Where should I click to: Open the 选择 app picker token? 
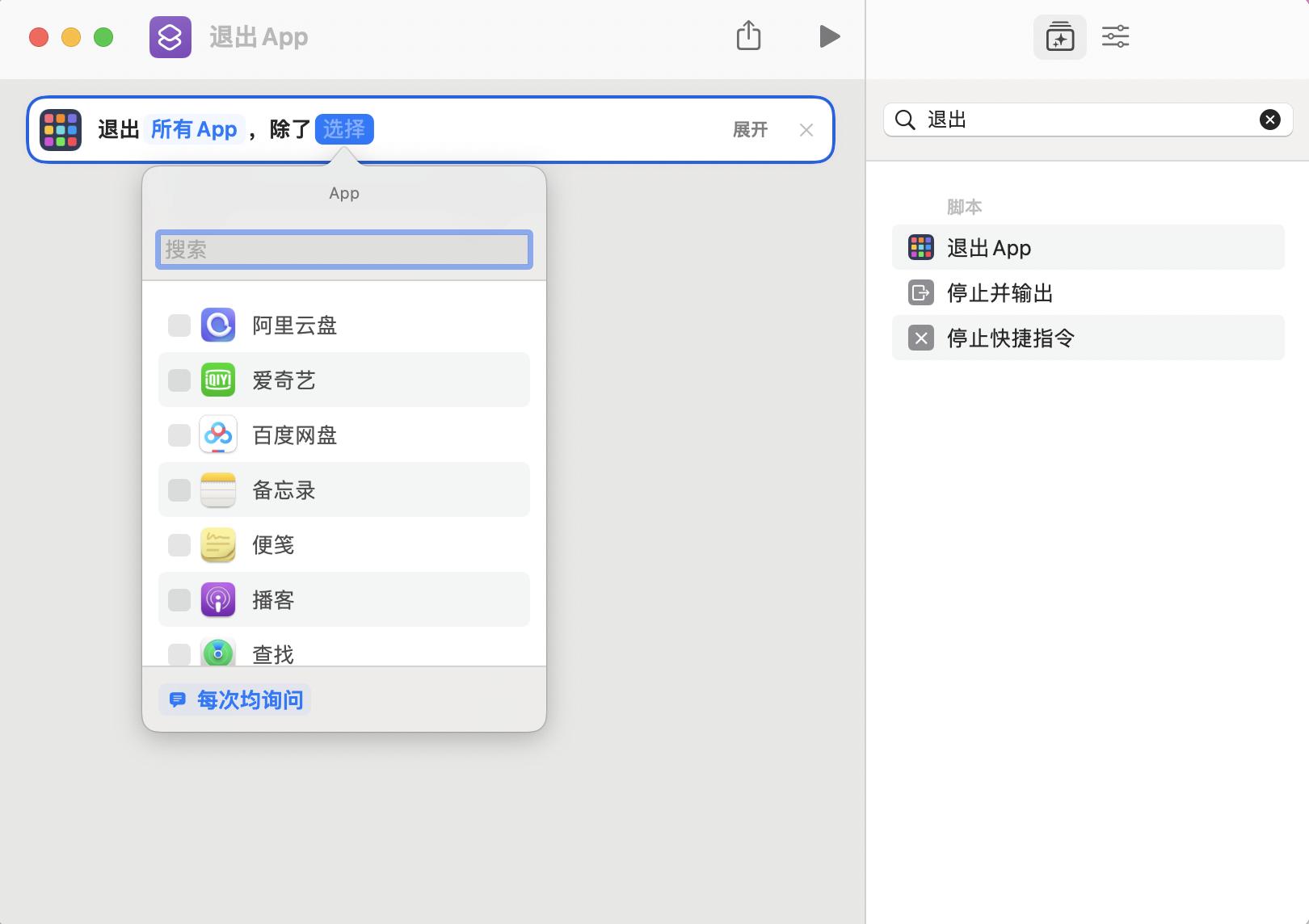point(345,129)
